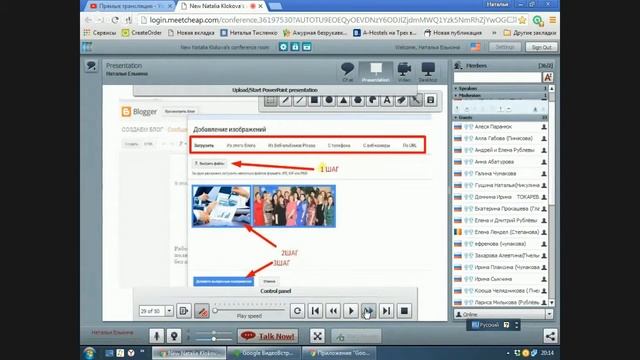
Task: Select the circle shape tool
Action: click(329, 100)
